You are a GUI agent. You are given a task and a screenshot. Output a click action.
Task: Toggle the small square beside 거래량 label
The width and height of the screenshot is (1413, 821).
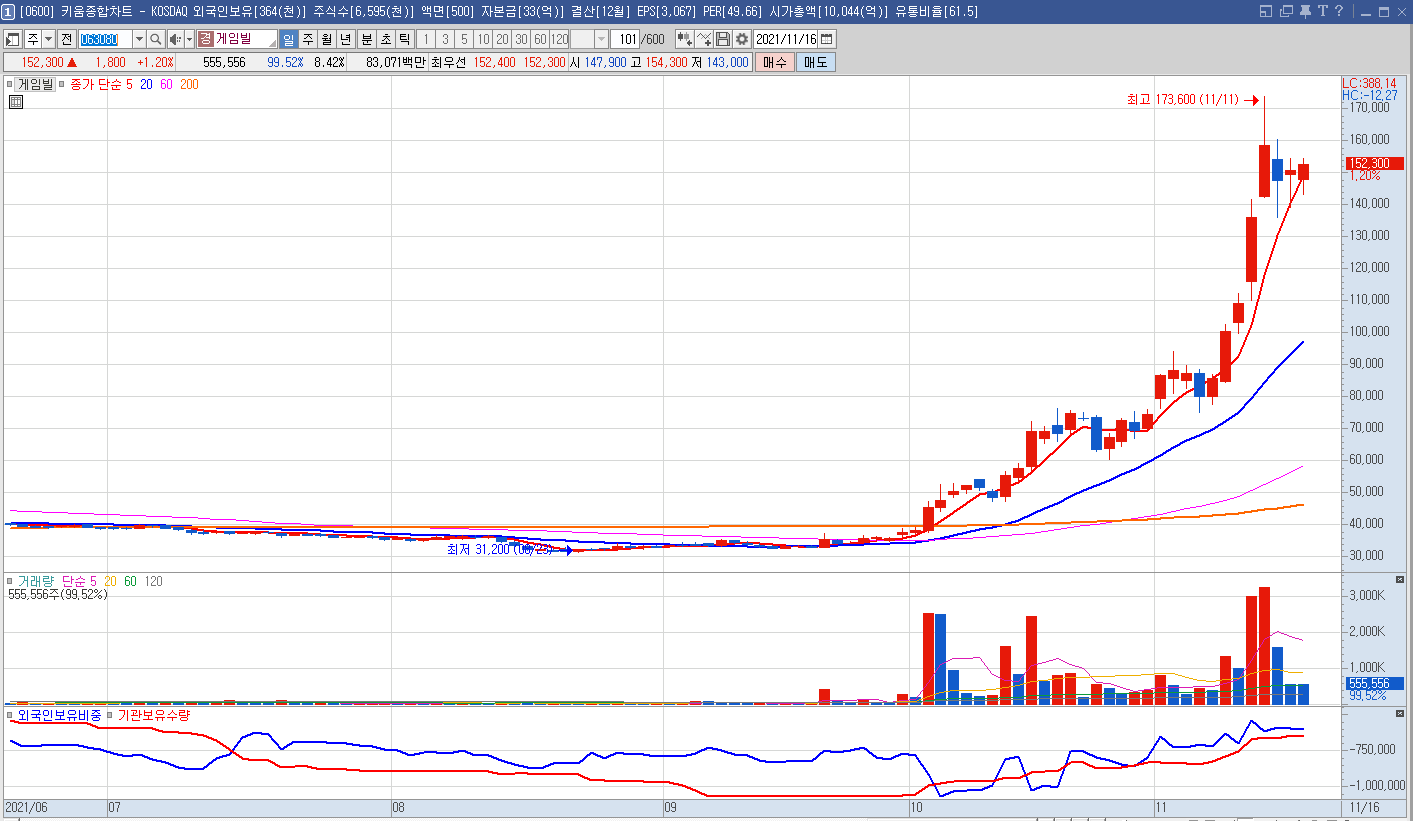[10, 581]
